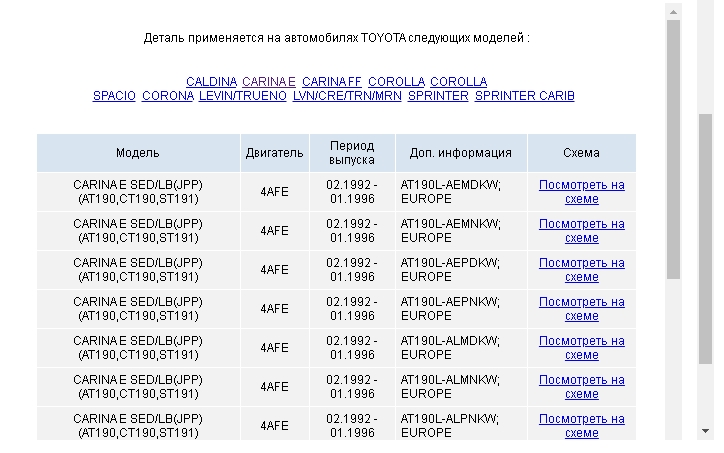View scheme for the AT190L-ALPNKW row

tap(581, 426)
